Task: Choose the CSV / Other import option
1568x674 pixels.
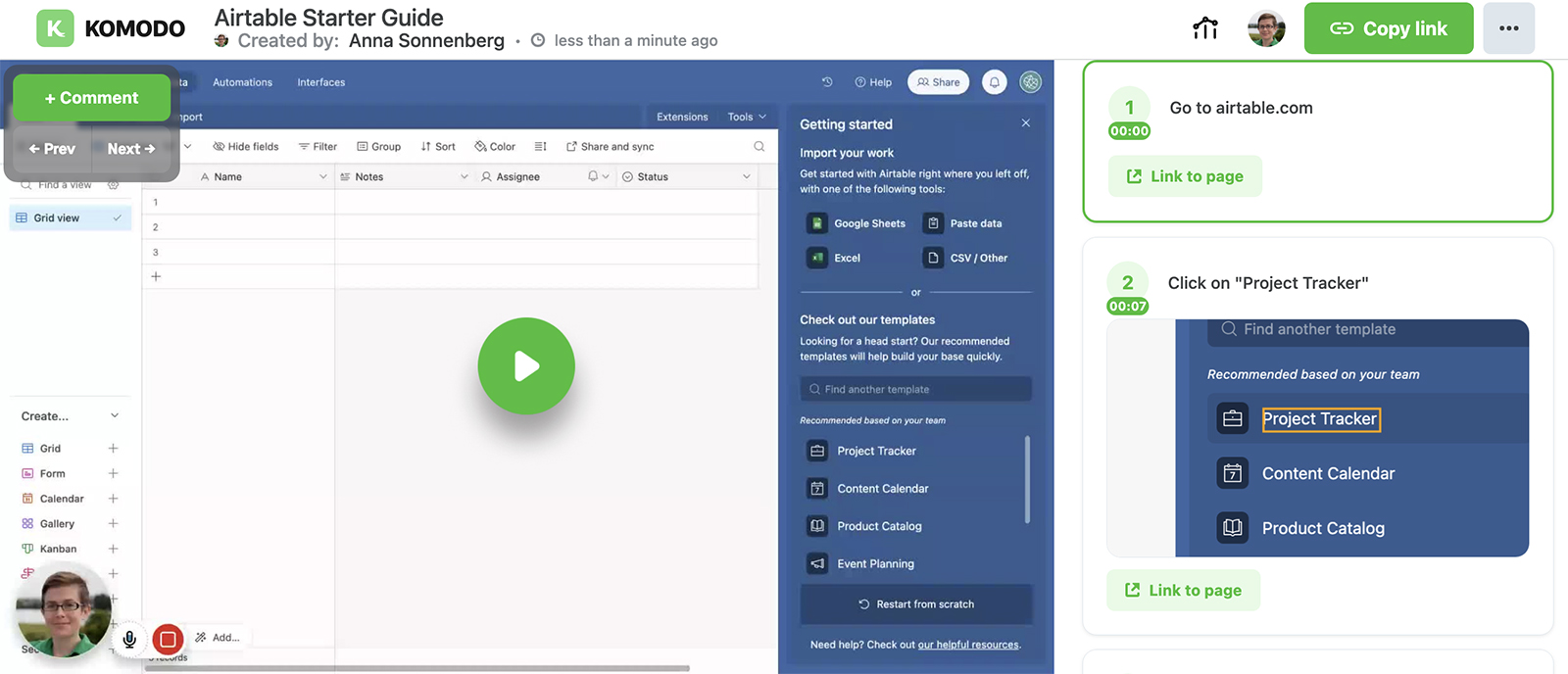Action: point(966,259)
